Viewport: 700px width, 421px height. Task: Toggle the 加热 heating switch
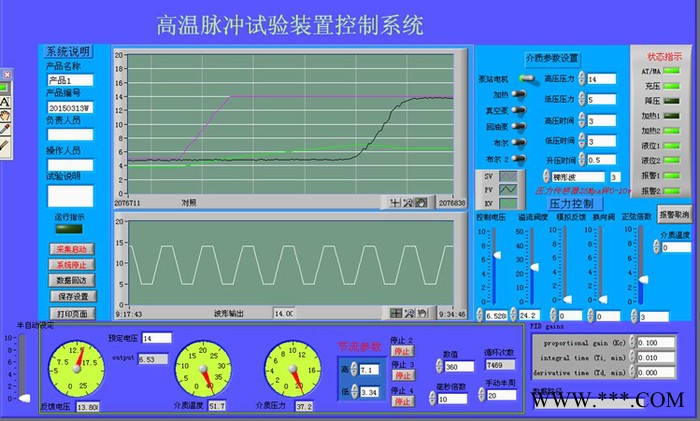pos(519,94)
